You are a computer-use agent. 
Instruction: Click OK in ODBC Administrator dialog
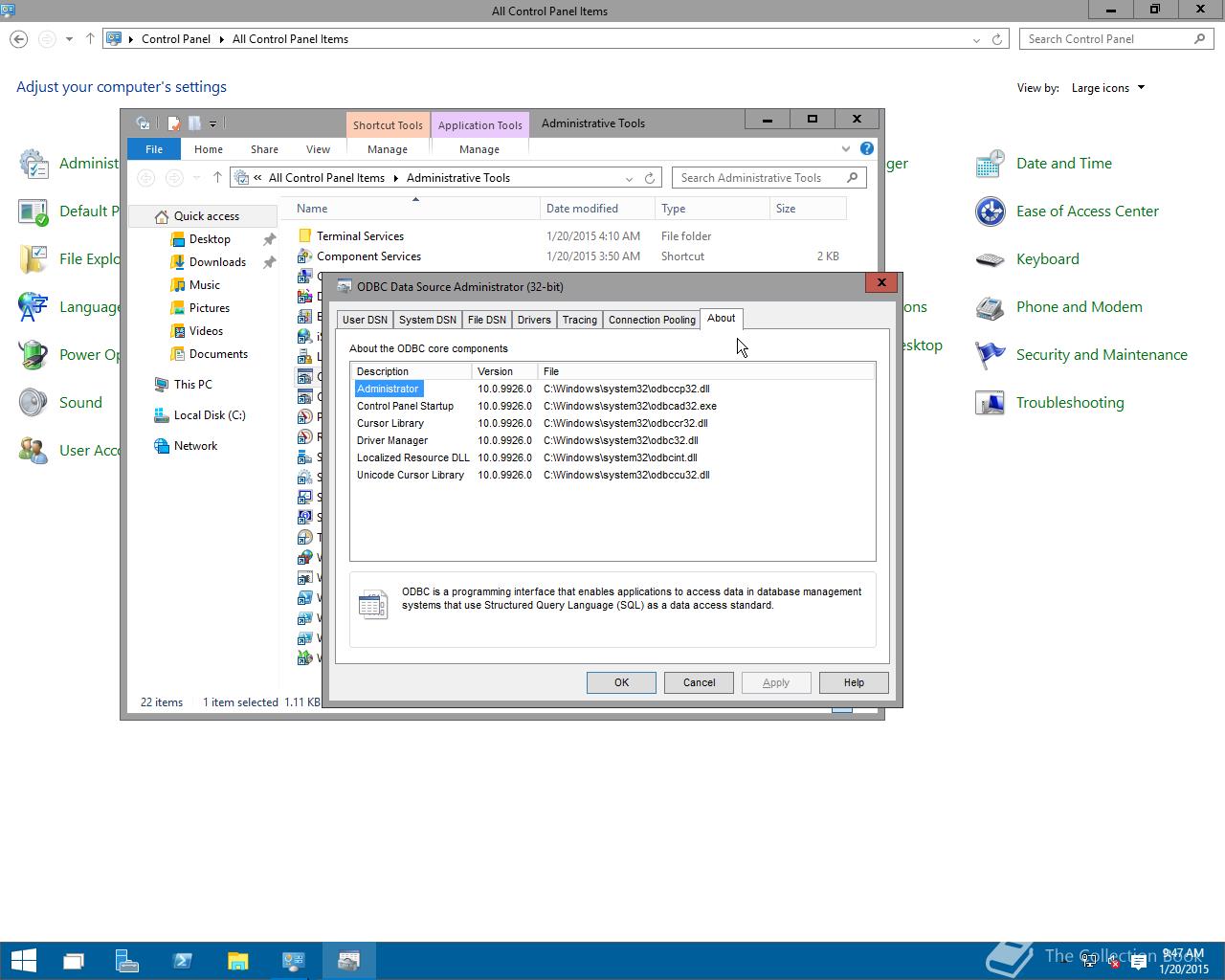coord(621,682)
